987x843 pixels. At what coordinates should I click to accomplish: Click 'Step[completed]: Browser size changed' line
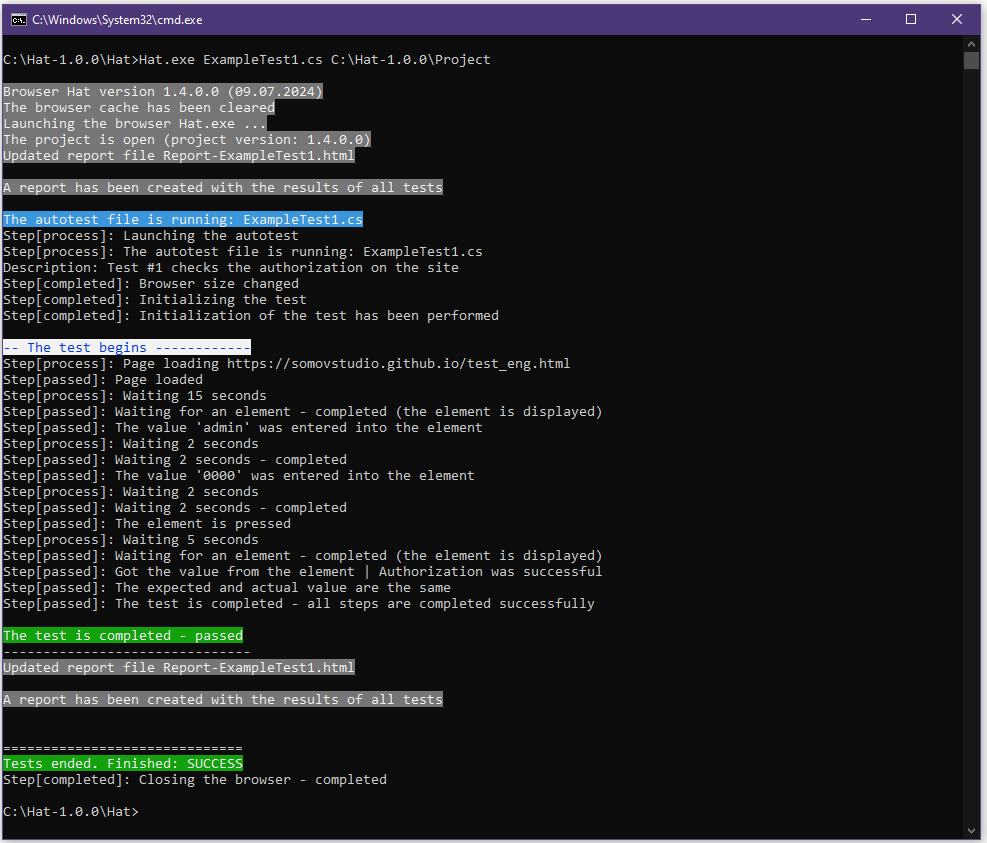point(151,284)
